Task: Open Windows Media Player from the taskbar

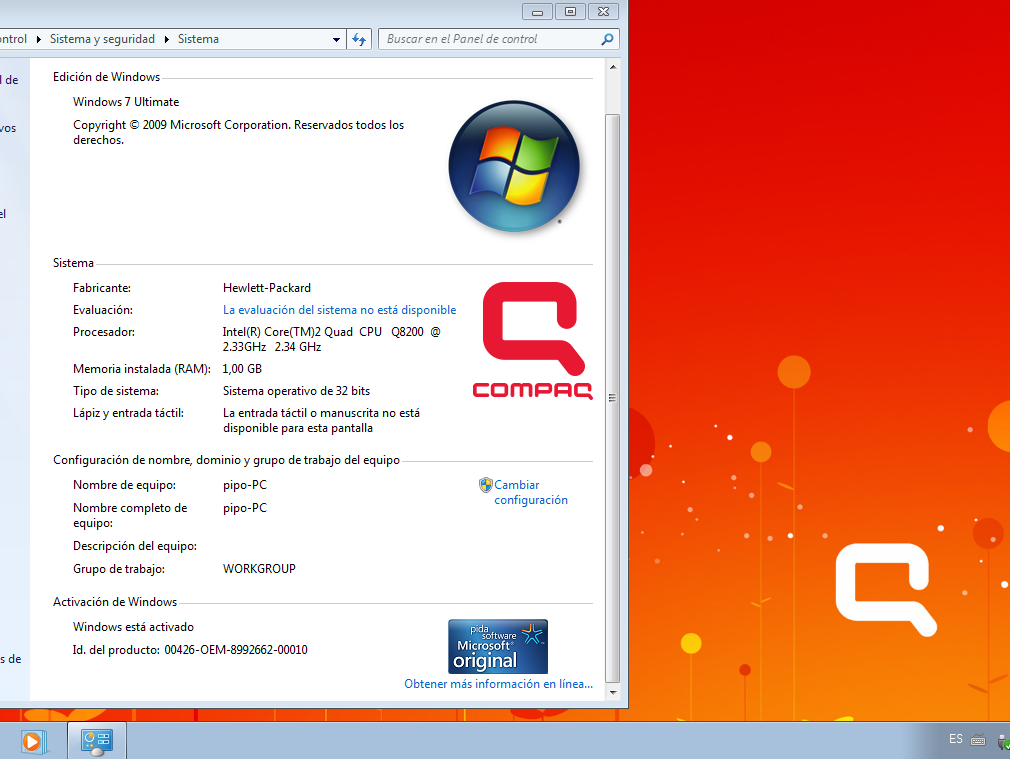Action: [32, 741]
